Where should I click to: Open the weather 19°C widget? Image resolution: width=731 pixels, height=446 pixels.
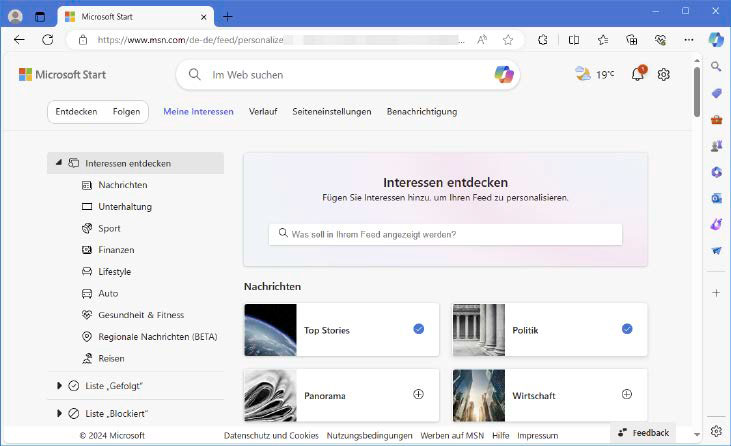594,74
